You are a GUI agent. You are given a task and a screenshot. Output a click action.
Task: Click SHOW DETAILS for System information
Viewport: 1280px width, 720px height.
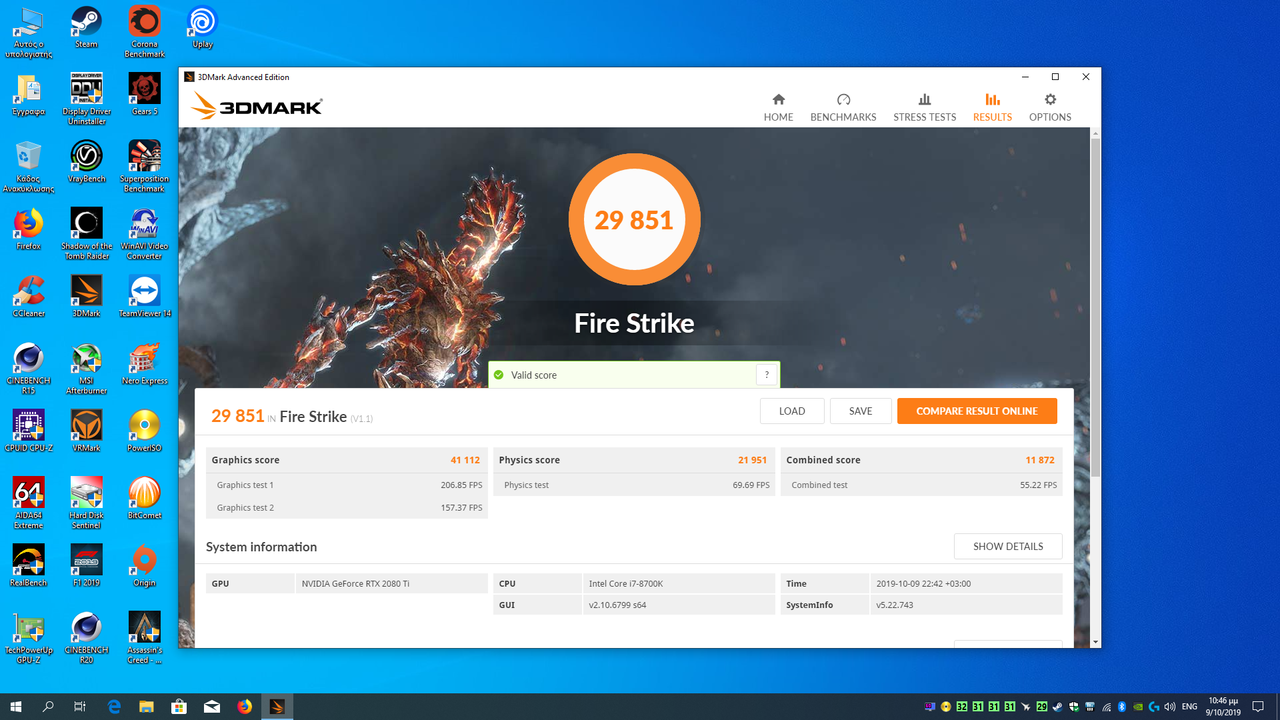point(1008,546)
